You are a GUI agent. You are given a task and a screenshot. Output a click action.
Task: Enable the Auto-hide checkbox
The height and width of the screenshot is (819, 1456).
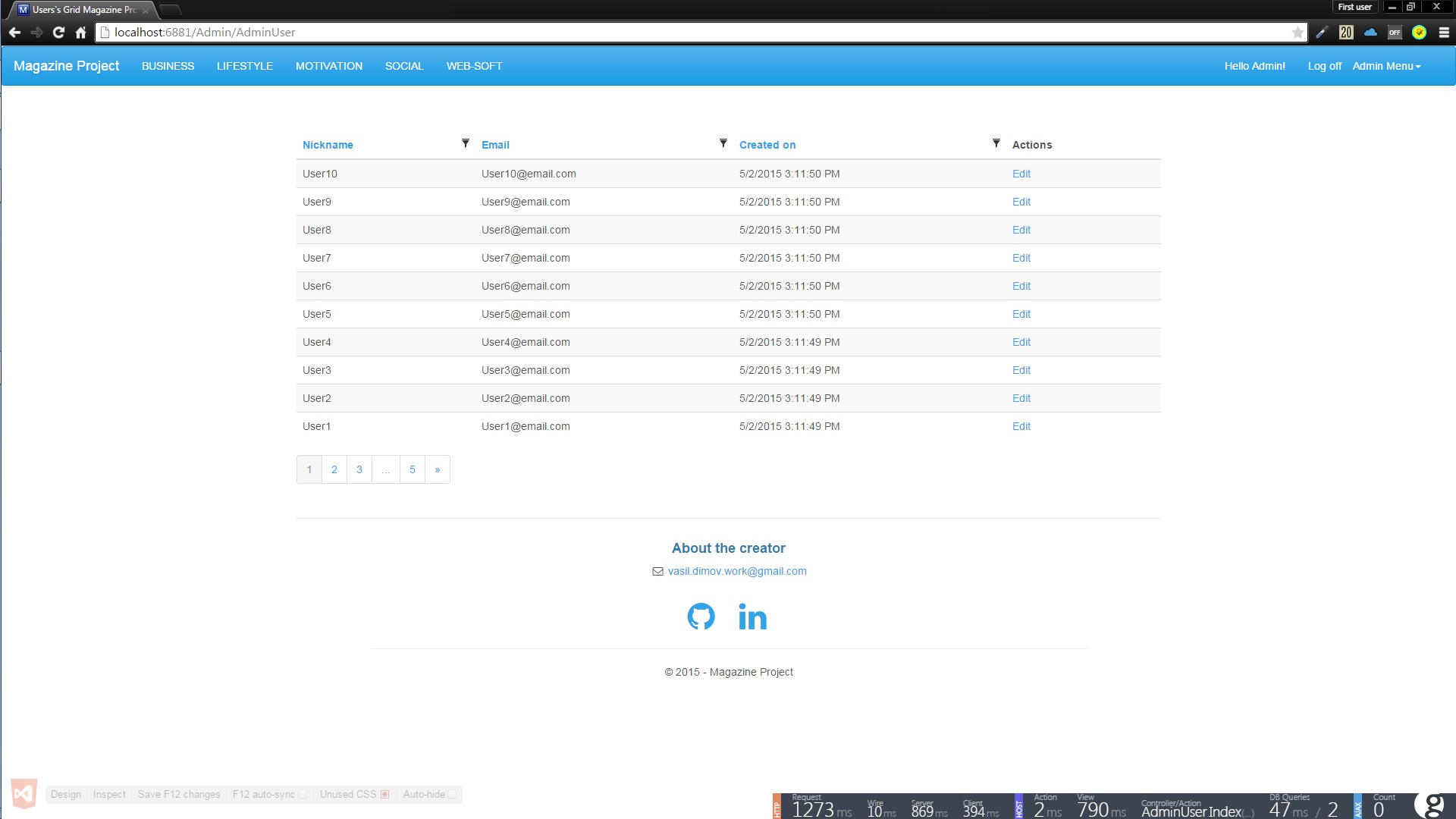click(x=452, y=794)
